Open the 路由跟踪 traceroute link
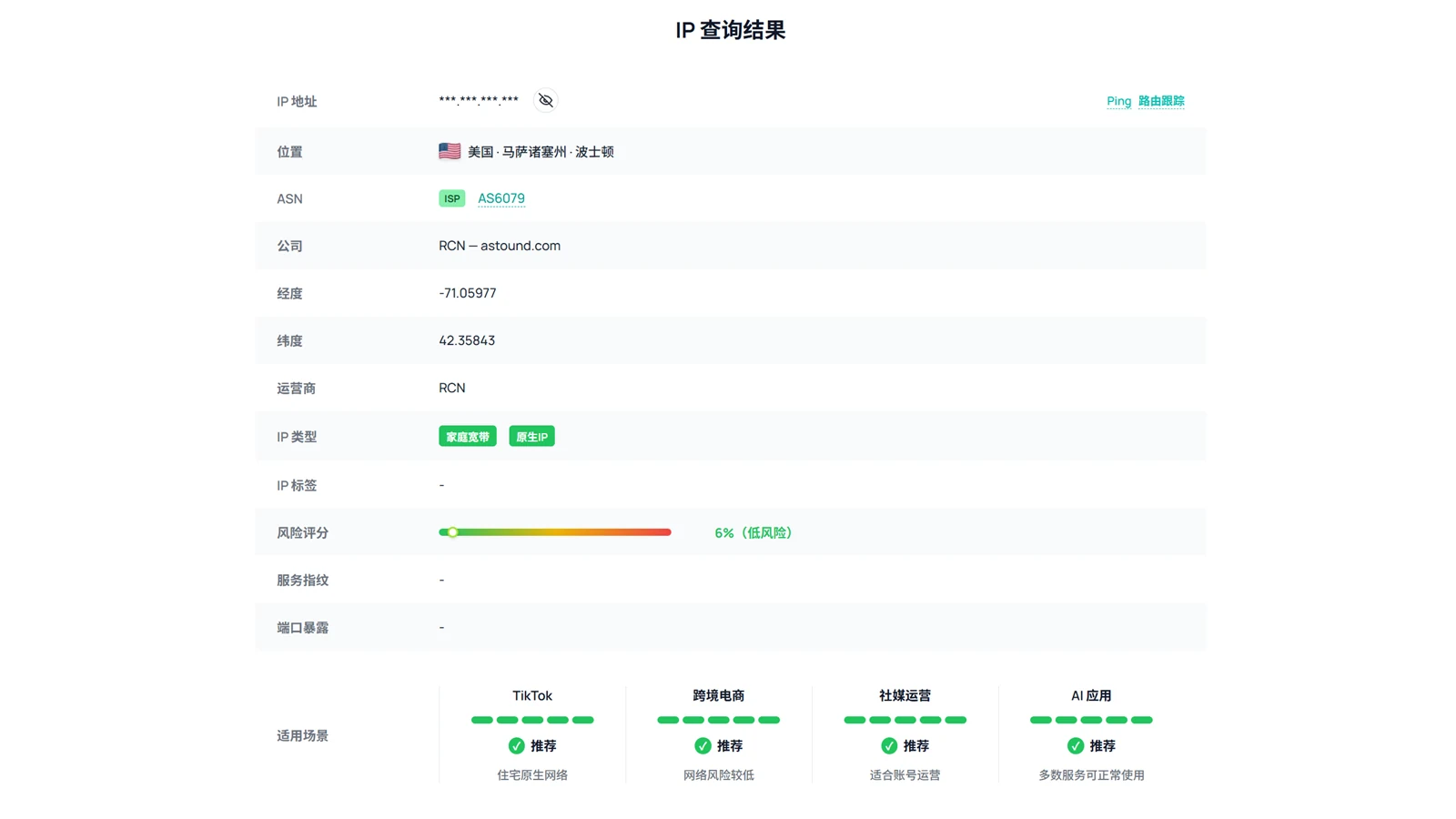This screenshot has height=819, width=1456. 1161,101
